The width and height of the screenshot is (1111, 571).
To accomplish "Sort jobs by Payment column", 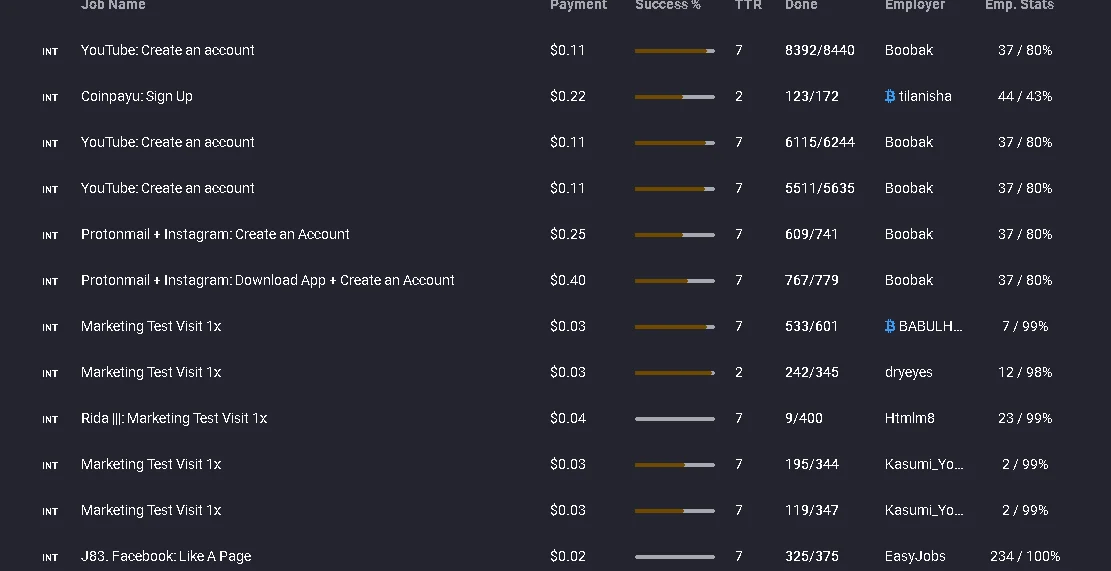I will point(578,5).
